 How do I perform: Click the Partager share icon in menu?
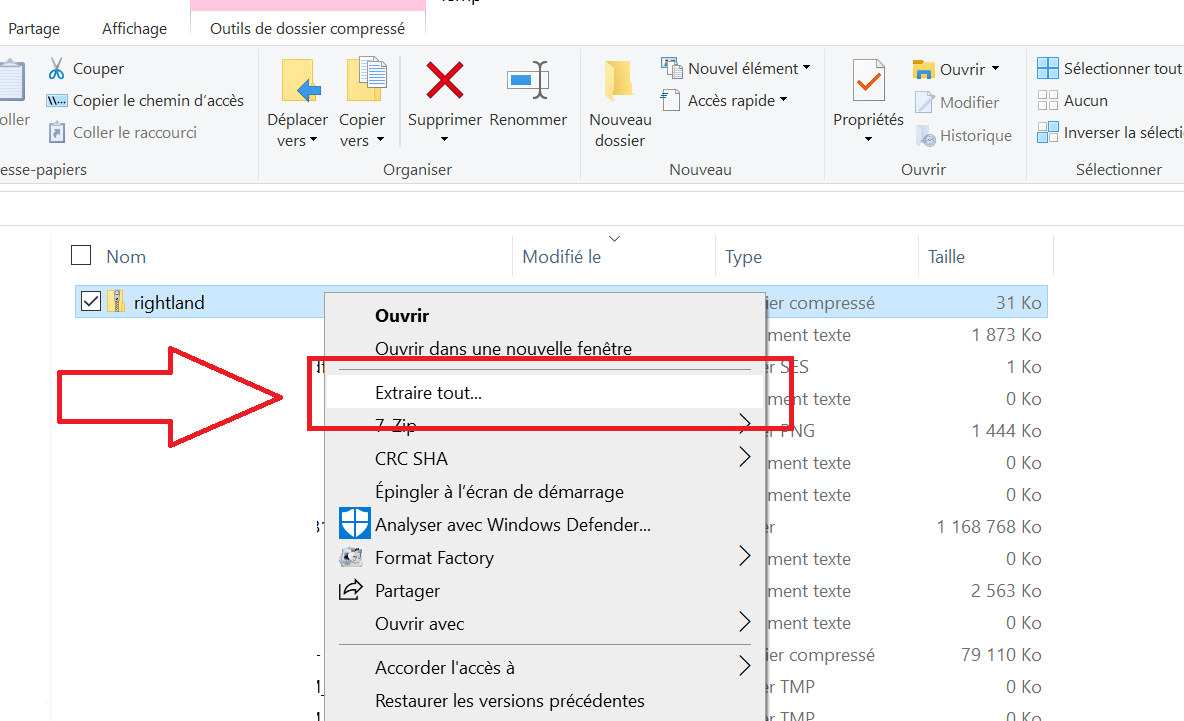(x=351, y=591)
